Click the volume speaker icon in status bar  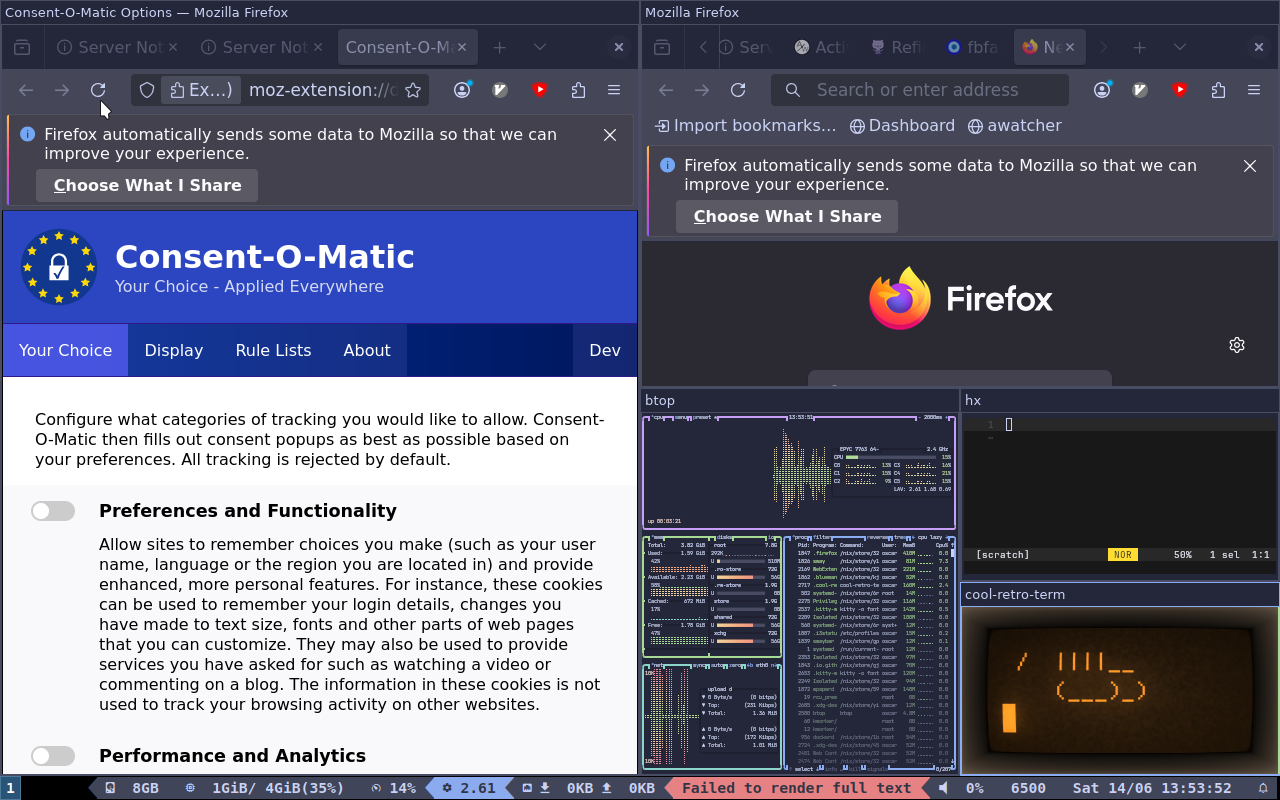click(x=943, y=788)
